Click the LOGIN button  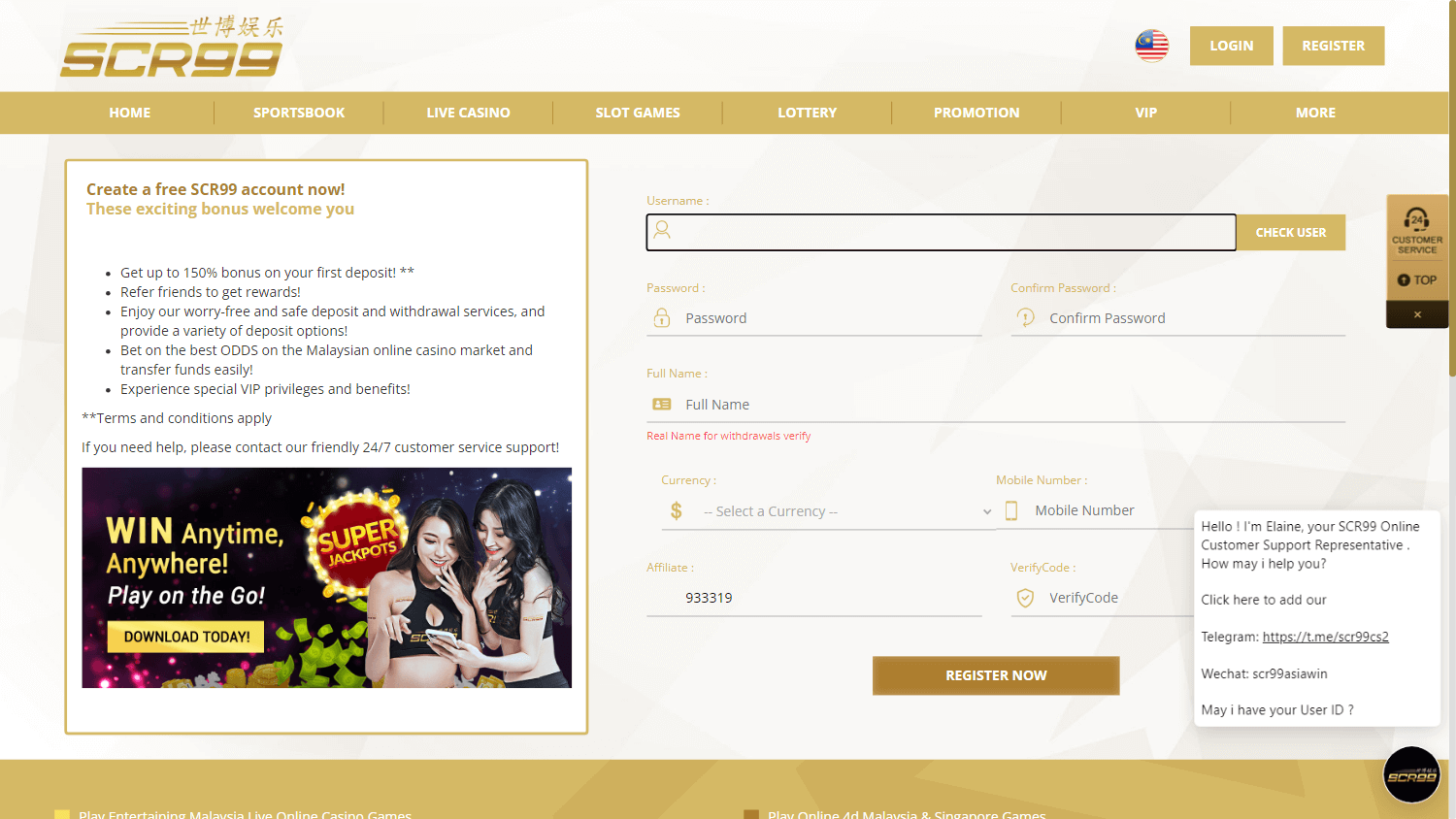(1232, 46)
